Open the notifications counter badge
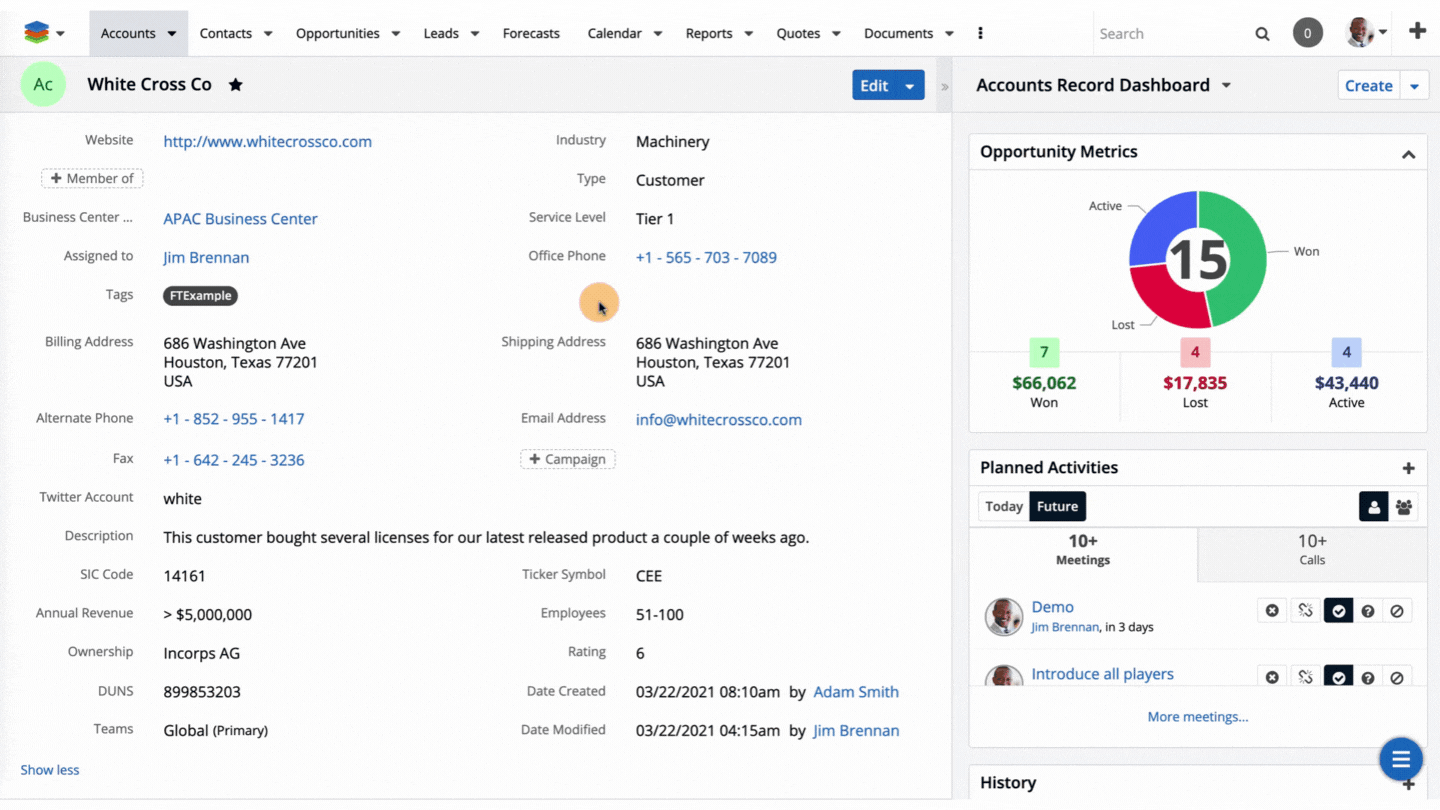 (1307, 33)
